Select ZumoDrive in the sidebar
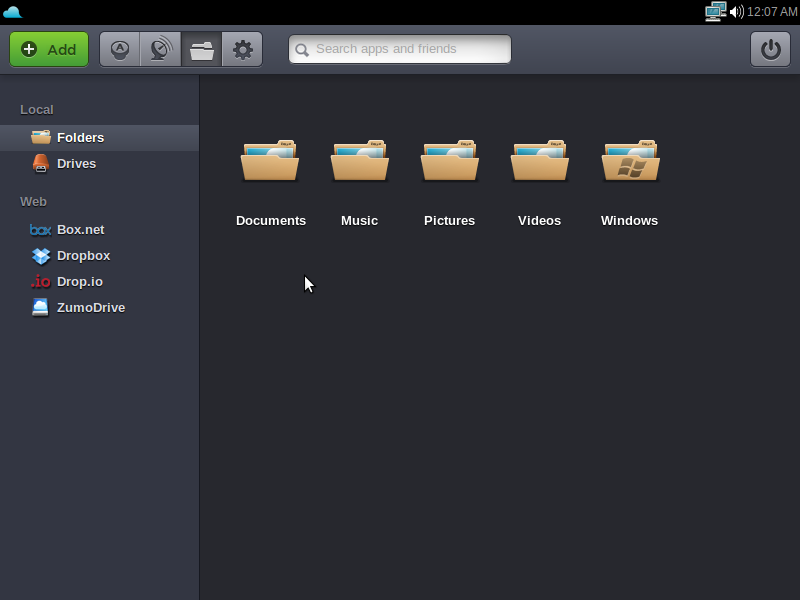Viewport: 800px width, 600px height. coord(90,308)
